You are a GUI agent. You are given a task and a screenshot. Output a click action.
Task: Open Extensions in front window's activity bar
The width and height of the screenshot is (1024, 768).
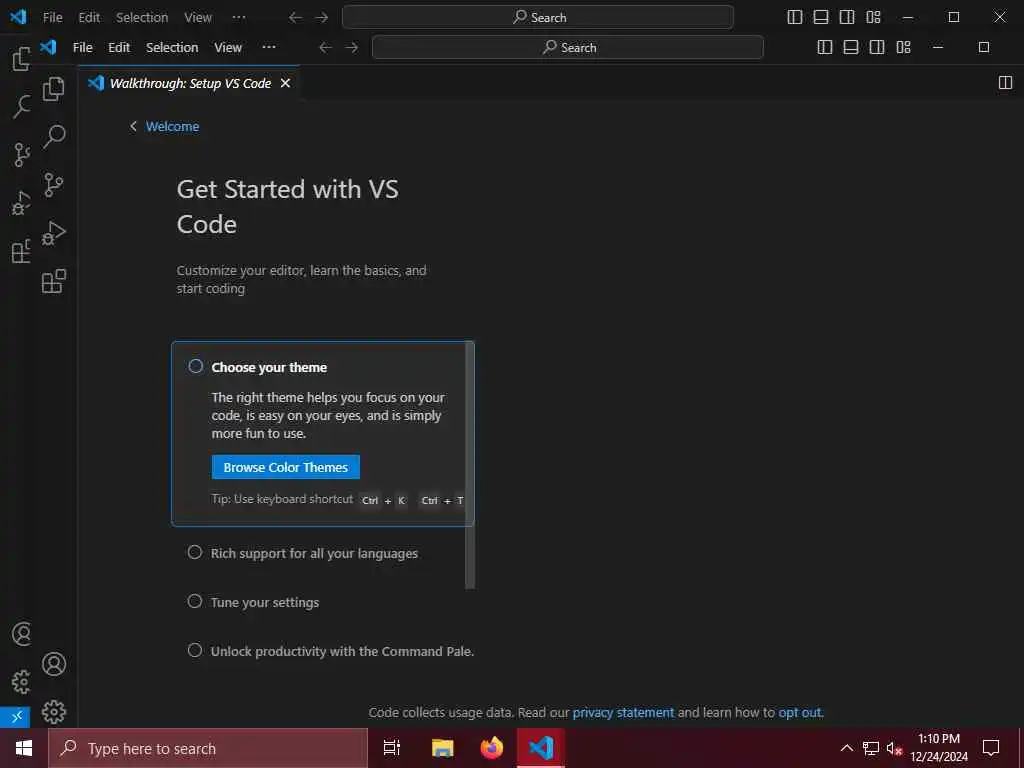(x=54, y=281)
